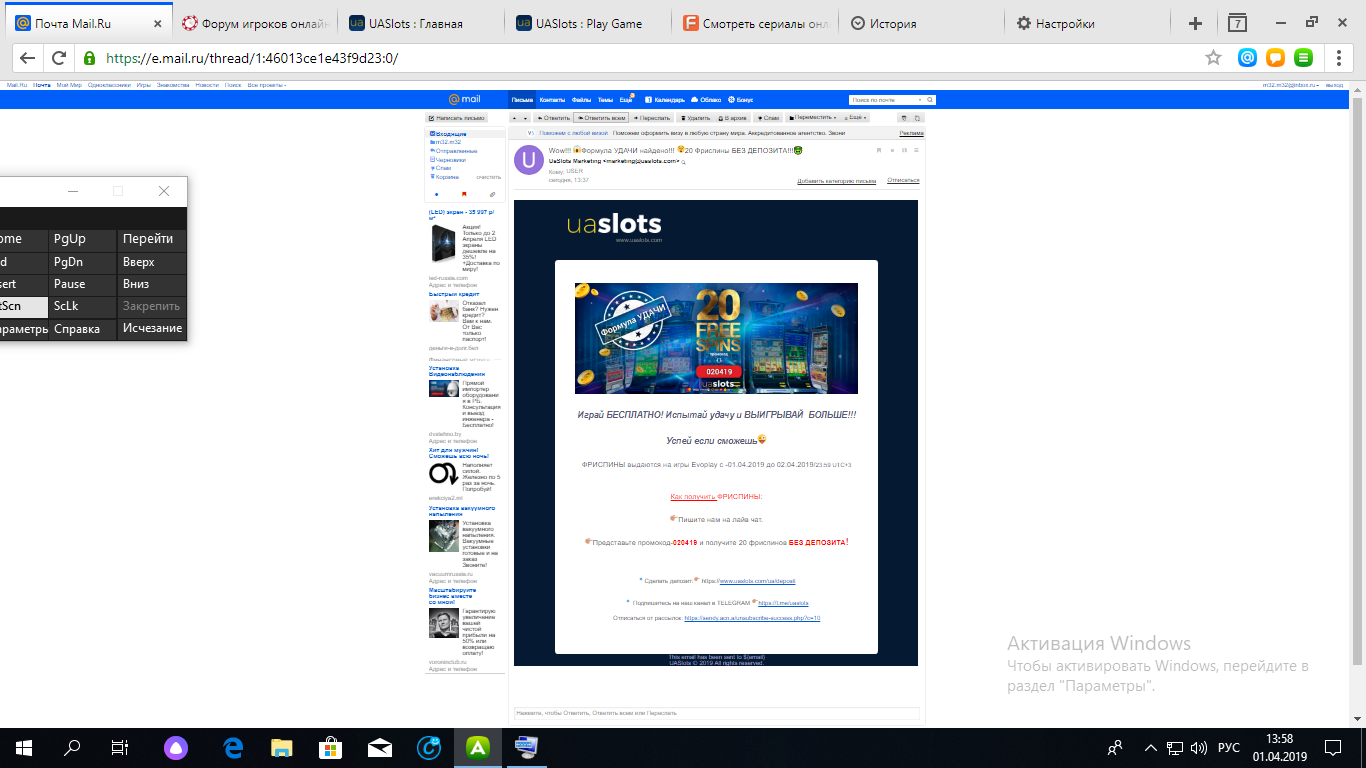Open the Все проекты dropdown in top bar

coord(266,85)
